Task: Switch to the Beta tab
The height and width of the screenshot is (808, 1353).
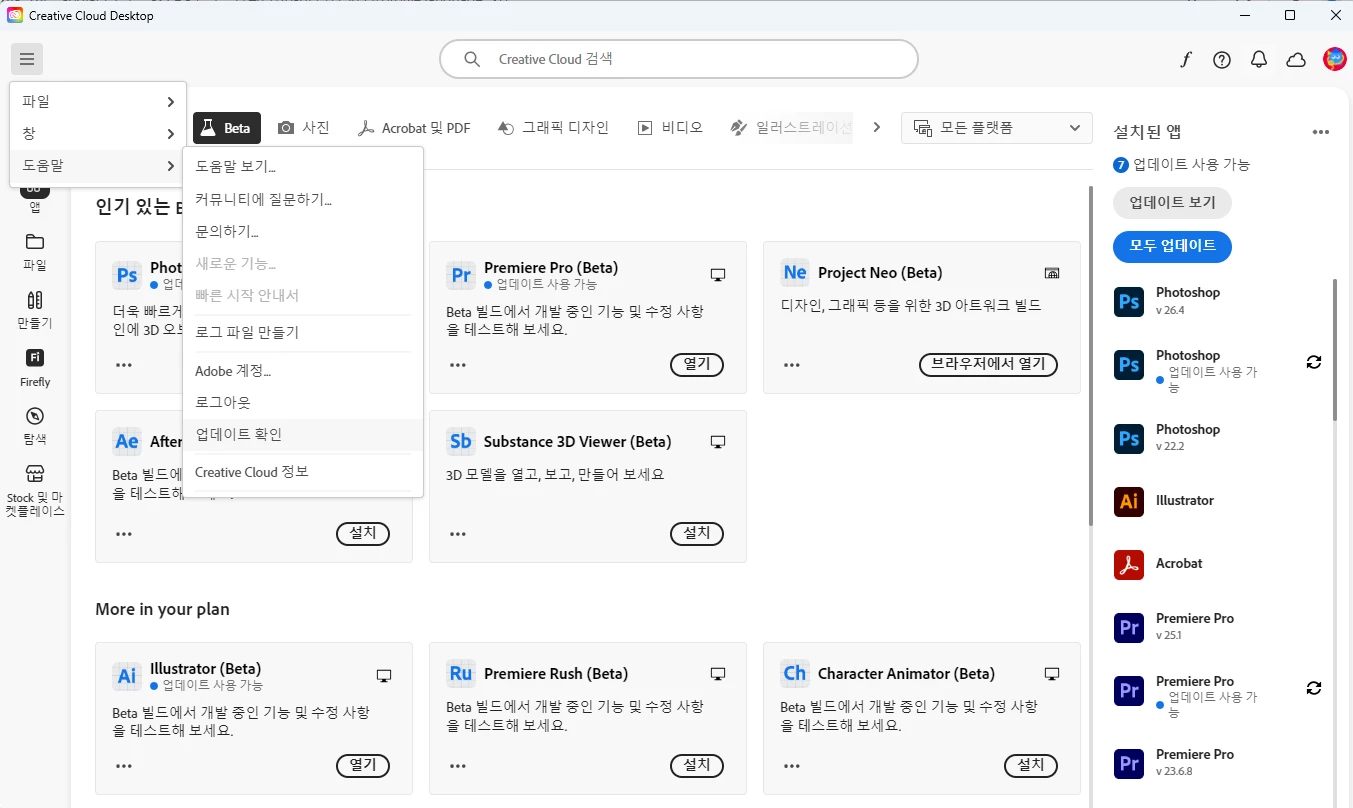Action: (x=227, y=128)
